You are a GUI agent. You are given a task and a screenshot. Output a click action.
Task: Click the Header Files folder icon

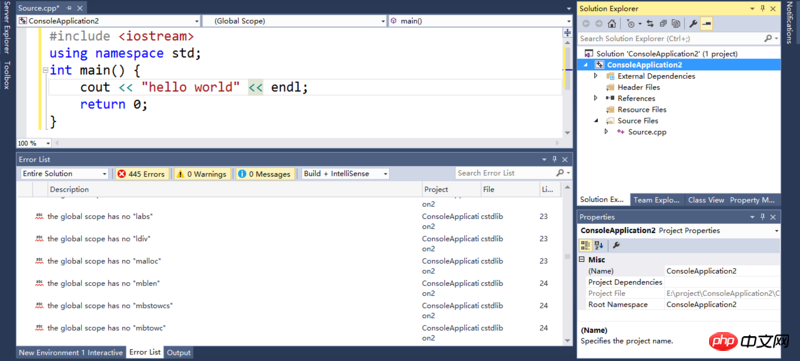[610, 87]
